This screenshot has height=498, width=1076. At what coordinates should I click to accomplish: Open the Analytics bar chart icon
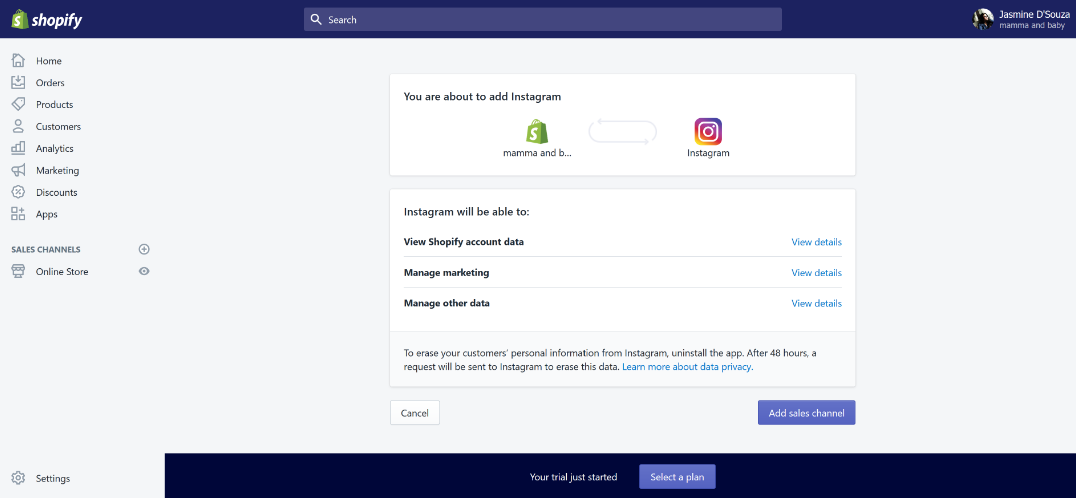[19, 148]
